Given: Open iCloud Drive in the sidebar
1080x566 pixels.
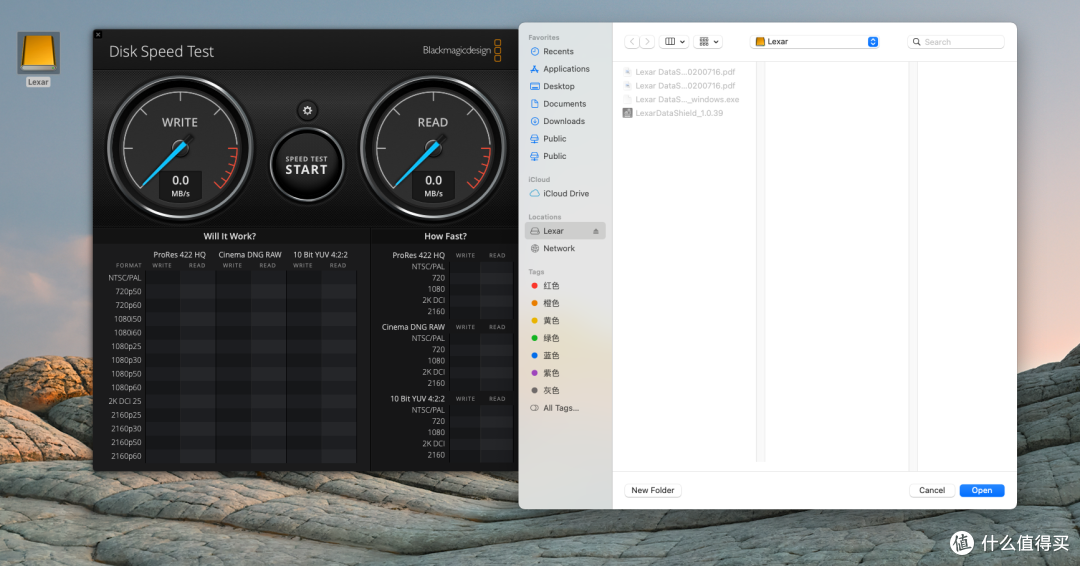Looking at the screenshot, I should (x=565, y=193).
